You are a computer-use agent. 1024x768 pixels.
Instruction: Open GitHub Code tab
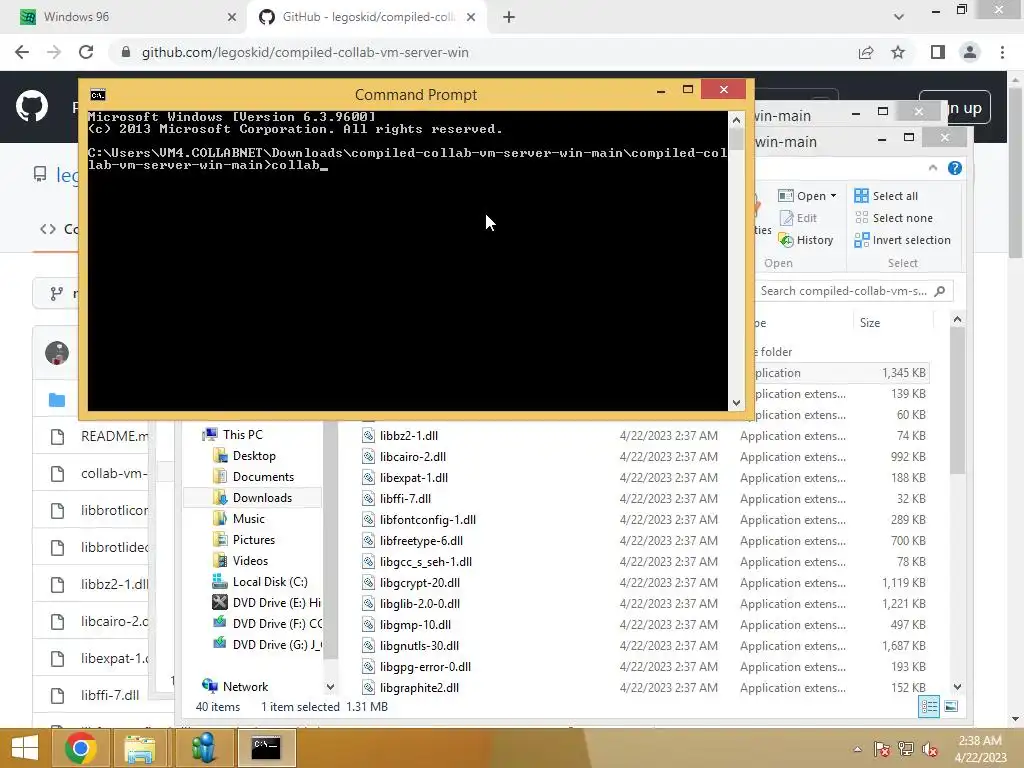point(59,229)
